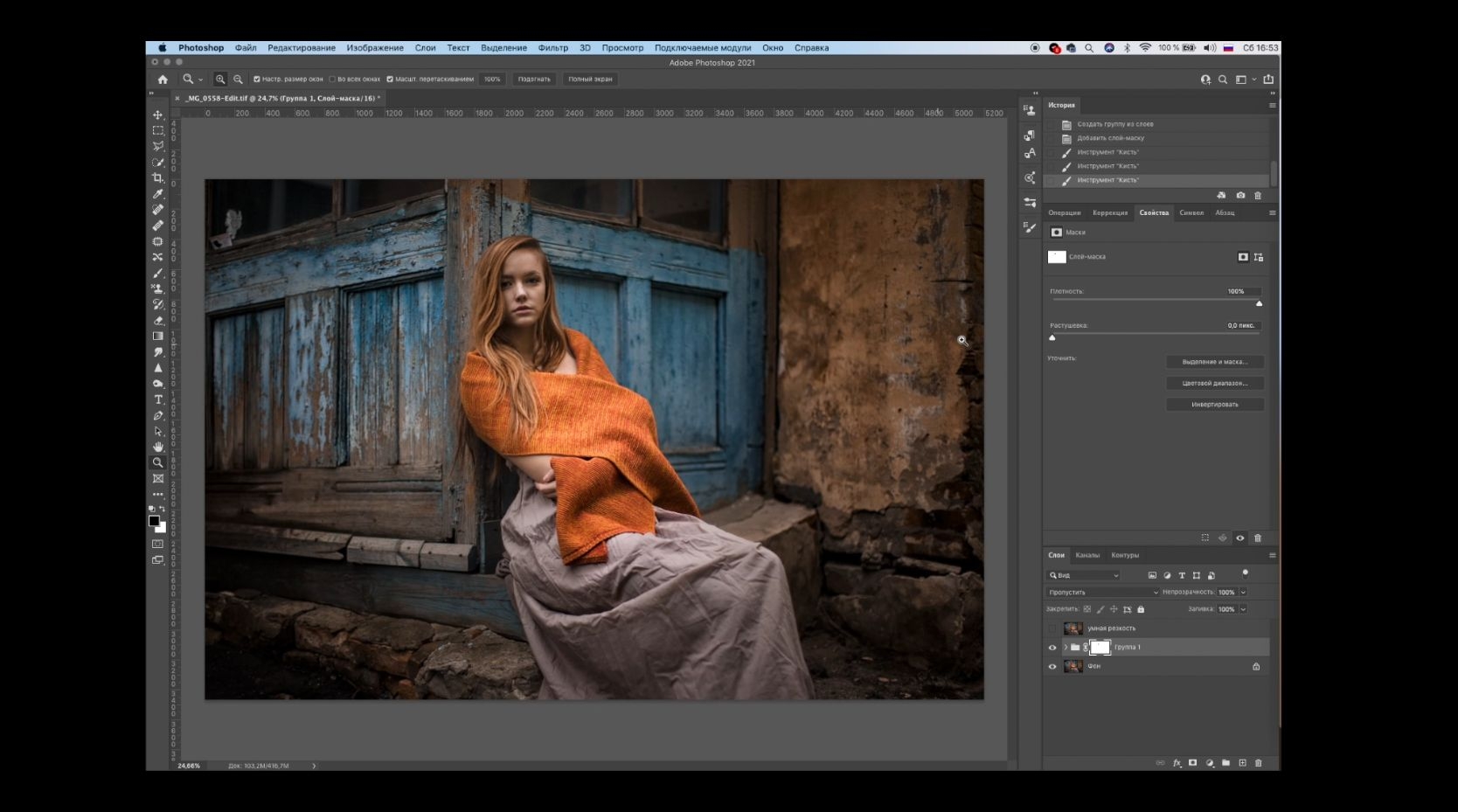The height and width of the screenshot is (812, 1458).
Task: Hide the 'Фон' layer
Action: point(1052,667)
